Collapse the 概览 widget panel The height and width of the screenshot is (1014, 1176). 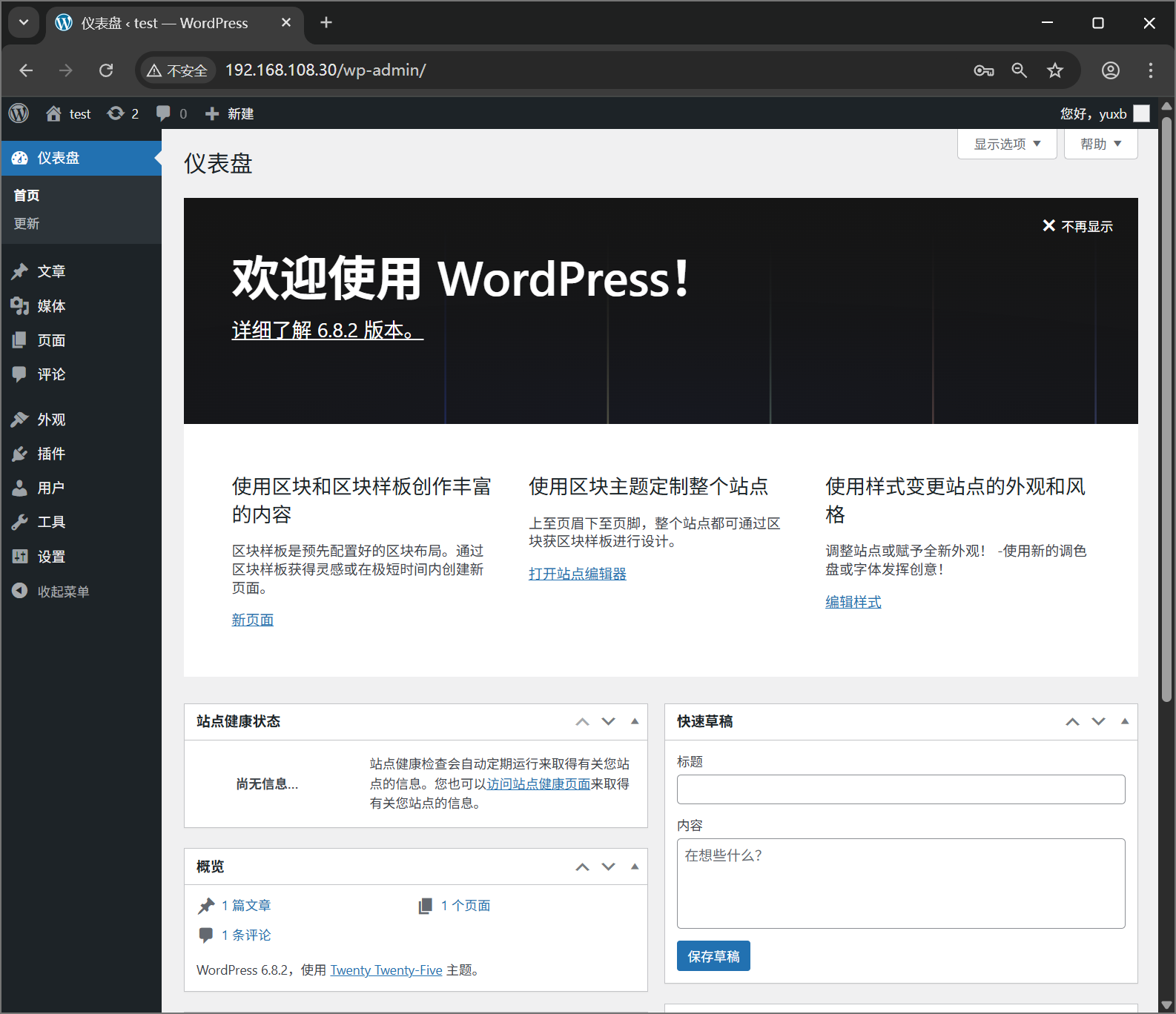635,867
